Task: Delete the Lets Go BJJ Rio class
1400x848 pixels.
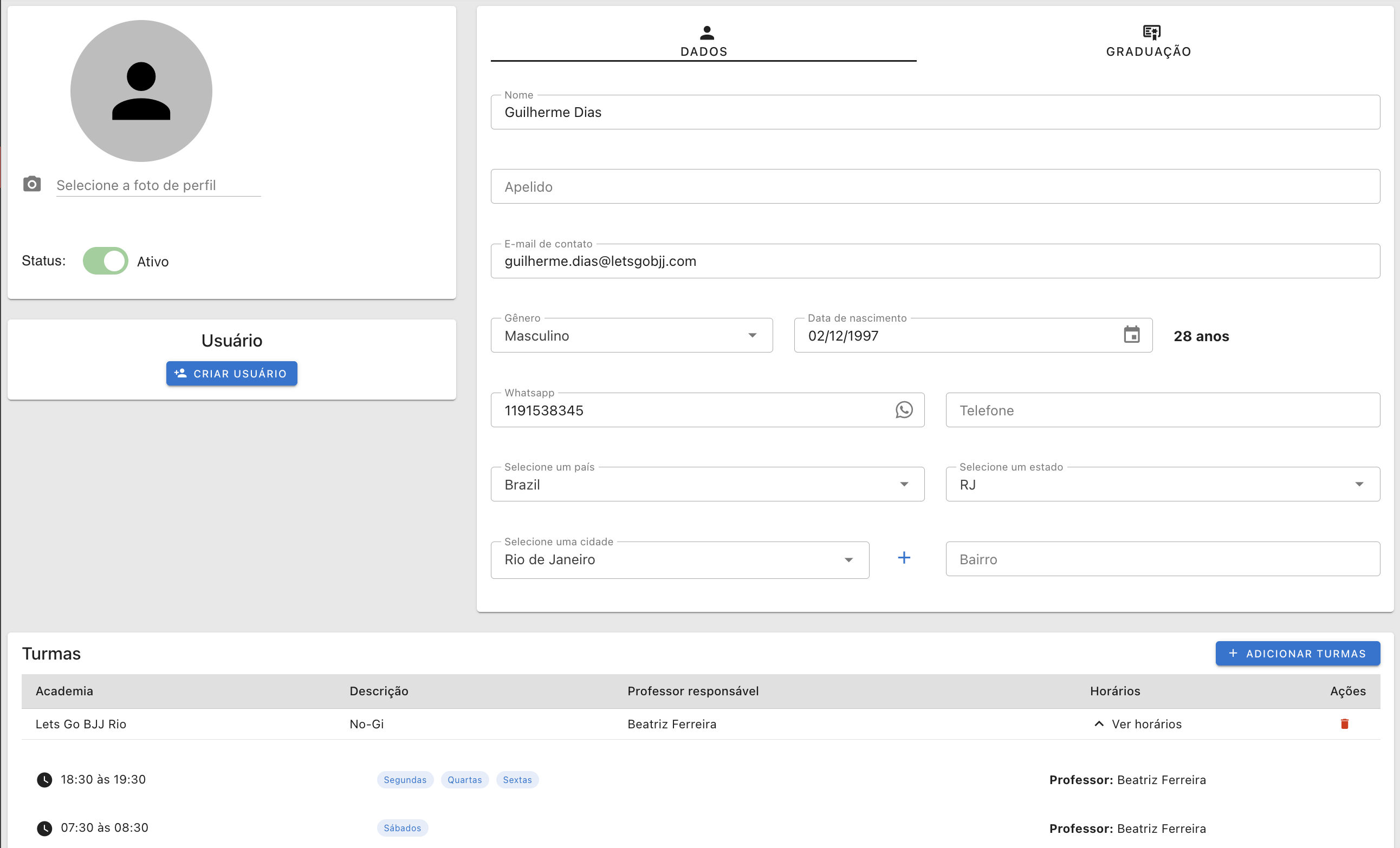Action: click(x=1344, y=724)
